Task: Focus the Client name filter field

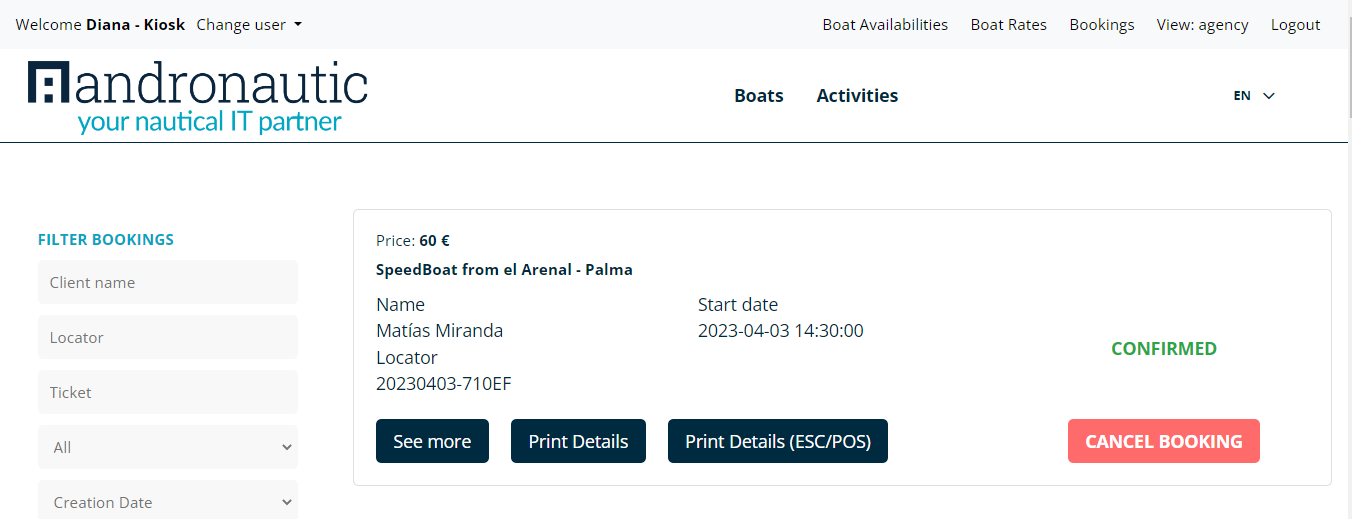Action: click(x=168, y=282)
